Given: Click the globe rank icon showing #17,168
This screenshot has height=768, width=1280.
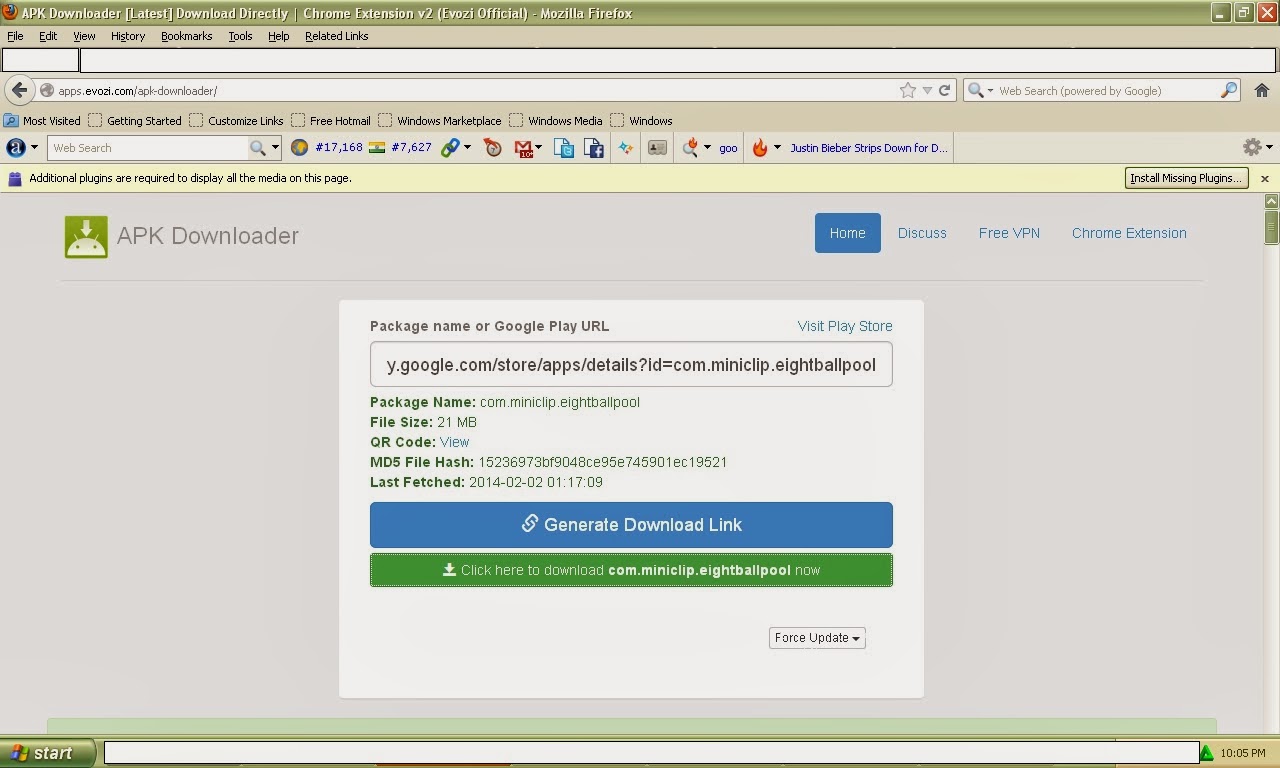Looking at the screenshot, I should (299, 147).
